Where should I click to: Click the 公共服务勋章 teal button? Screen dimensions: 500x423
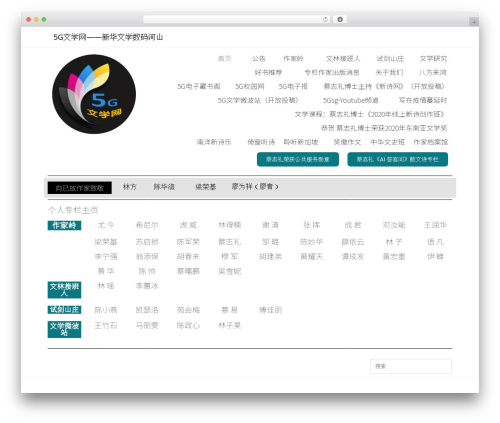point(298,159)
